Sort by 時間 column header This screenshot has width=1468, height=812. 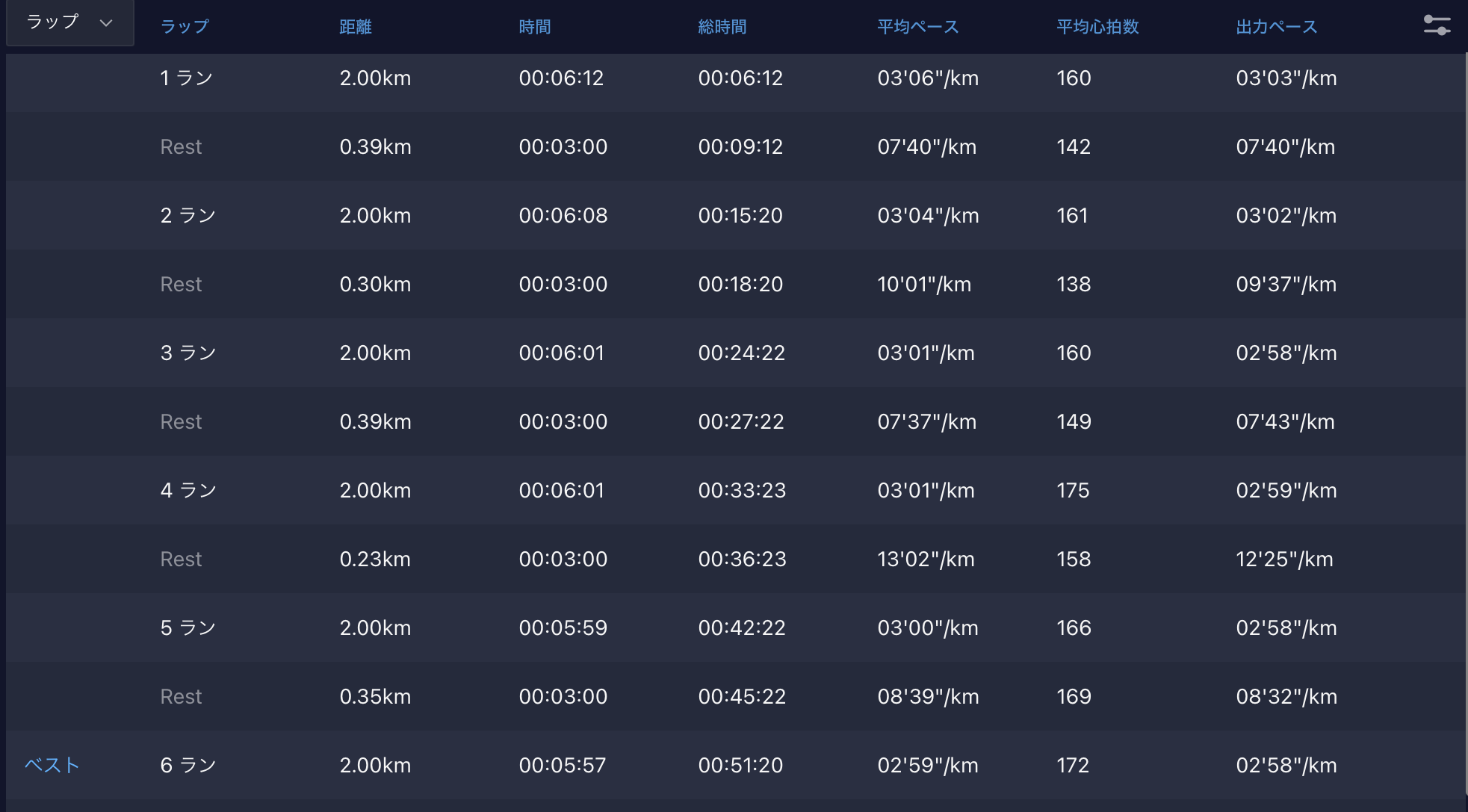pyautogui.click(x=534, y=27)
